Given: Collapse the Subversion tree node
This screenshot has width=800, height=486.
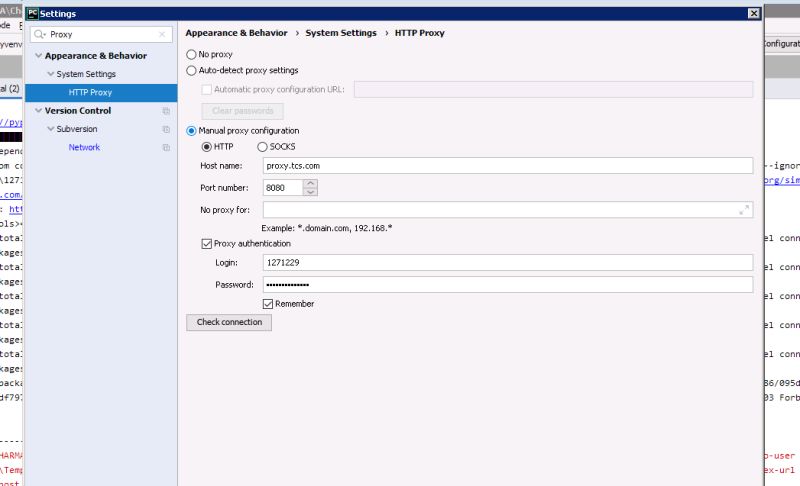Looking at the screenshot, I should 51,129.
